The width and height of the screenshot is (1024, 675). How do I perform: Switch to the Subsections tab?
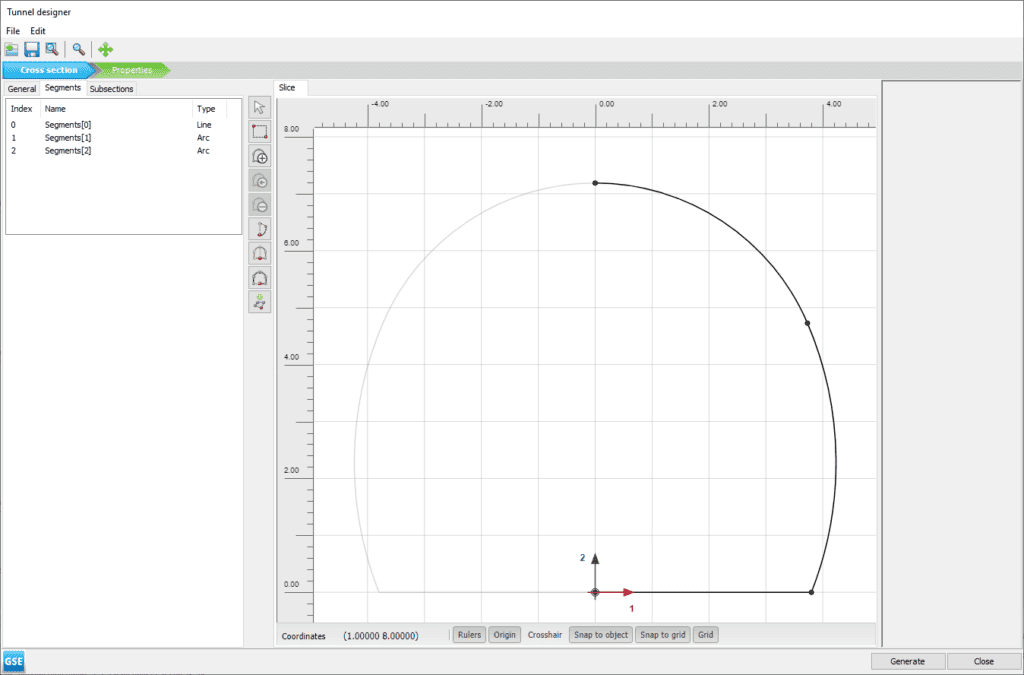click(110, 88)
